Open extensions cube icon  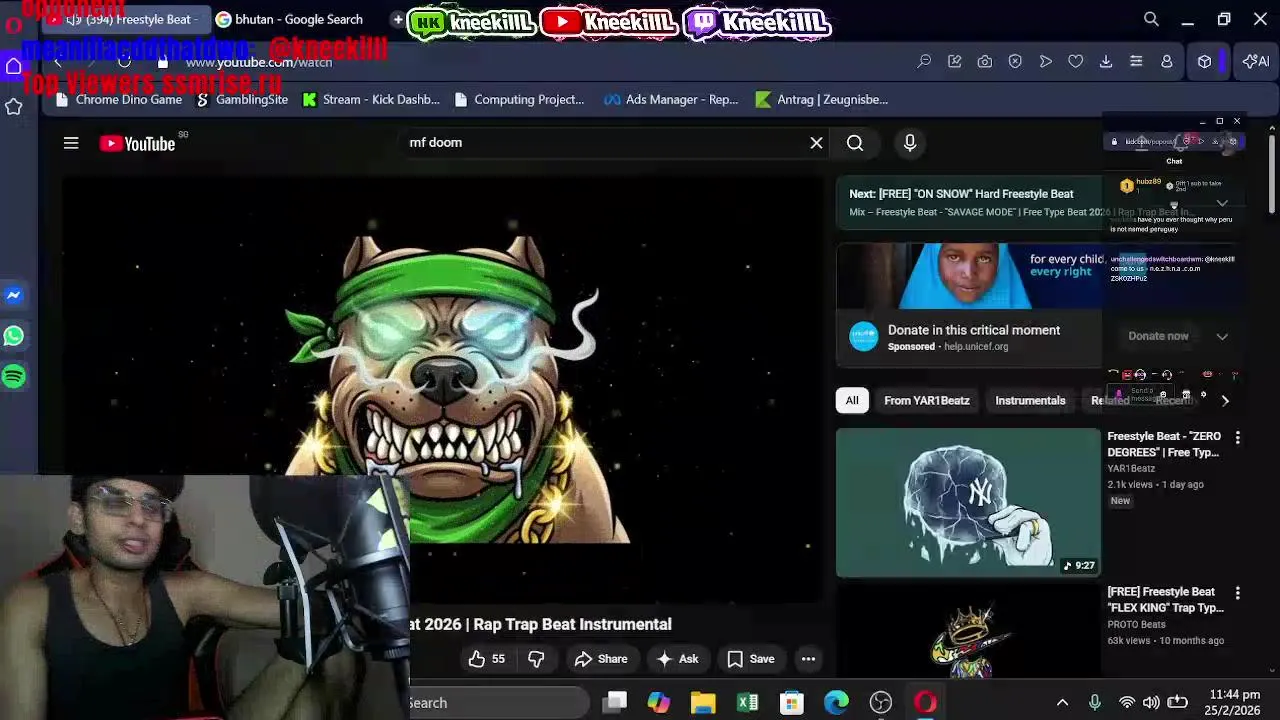pyautogui.click(x=1205, y=62)
